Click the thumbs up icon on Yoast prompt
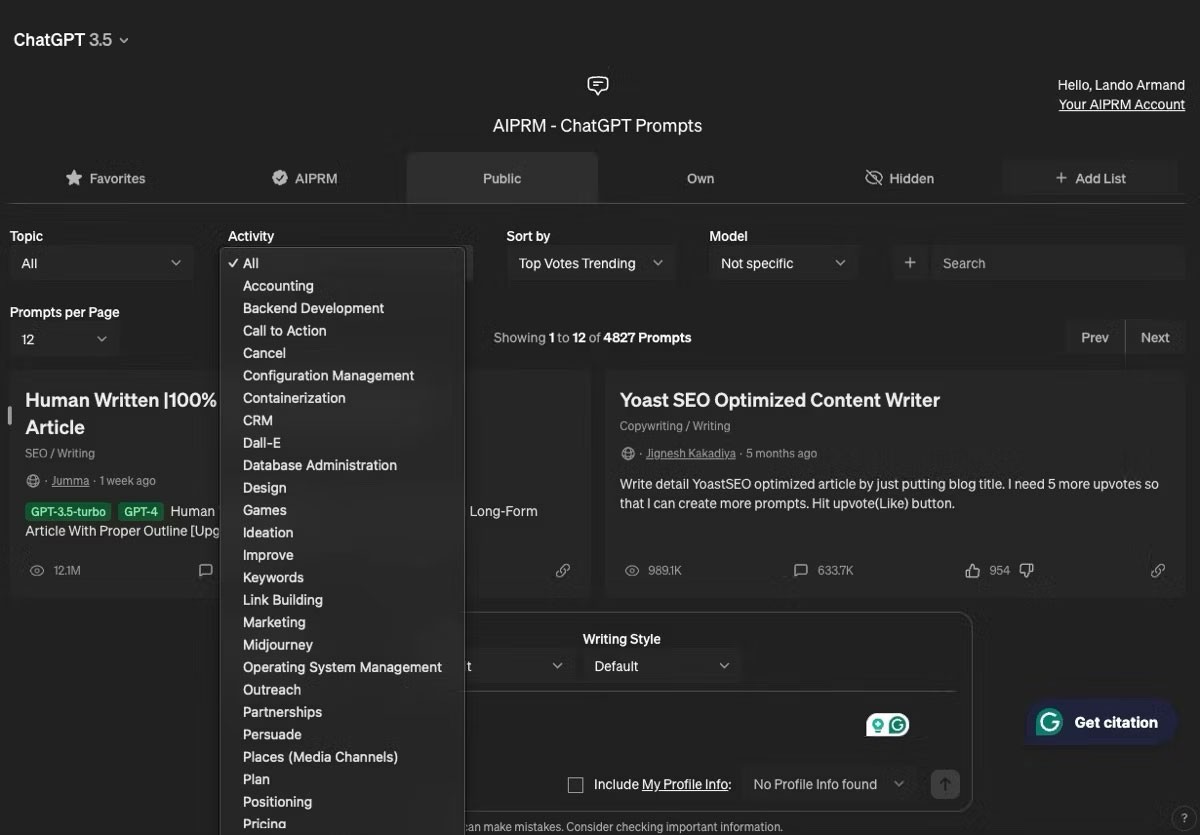The width and height of the screenshot is (1200, 835). [972, 570]
